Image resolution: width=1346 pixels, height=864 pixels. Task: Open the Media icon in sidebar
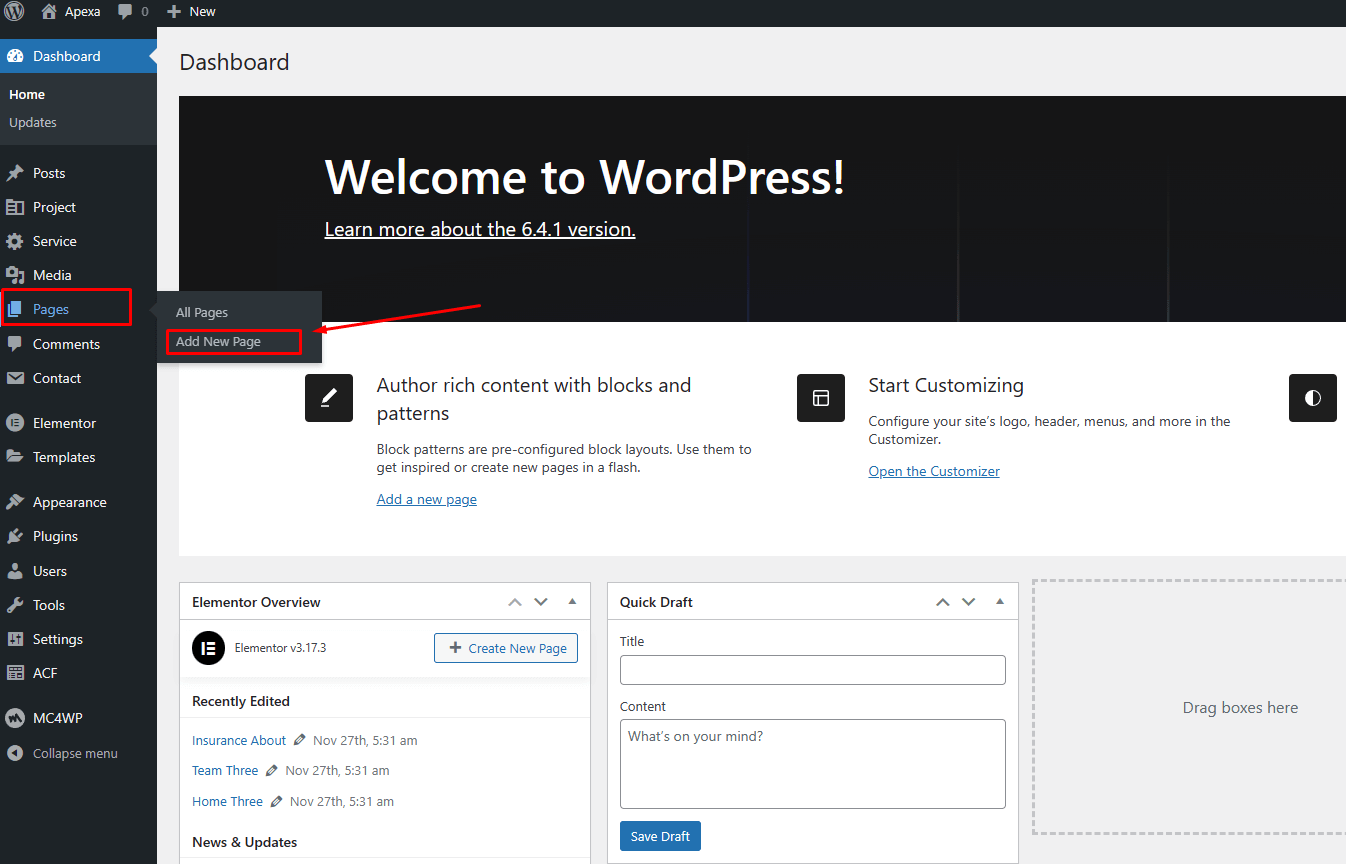(15, 275)
